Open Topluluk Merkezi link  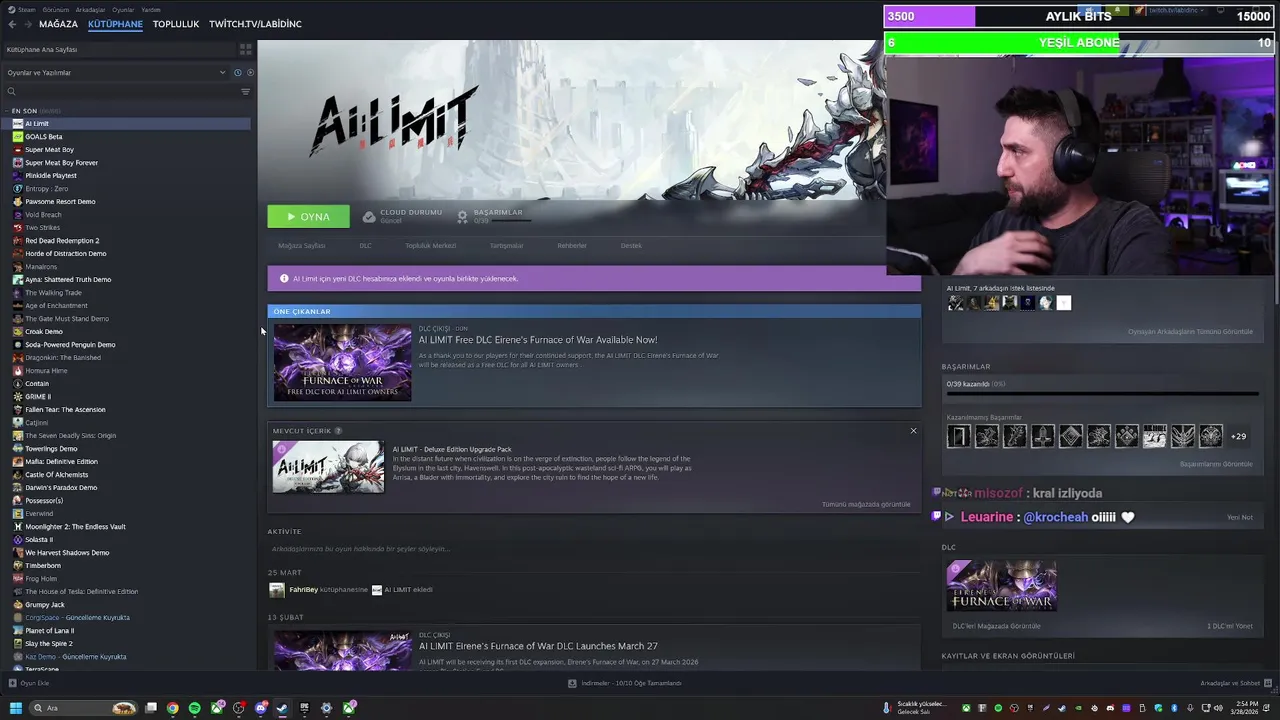(430, 245)
